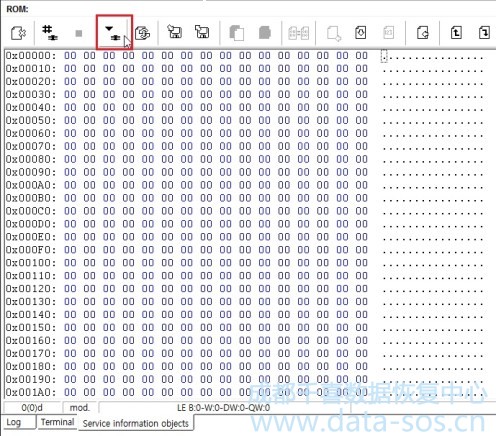Viewport: 496px width, 436px height.
Task: Select the Service information objects tab
Action: [136, 423]
